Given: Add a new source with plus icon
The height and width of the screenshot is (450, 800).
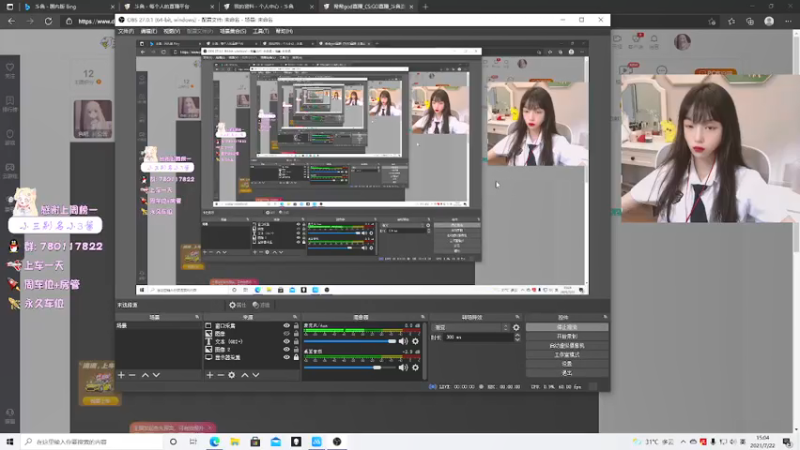Looking at the screenshot, I should (210, 375).
